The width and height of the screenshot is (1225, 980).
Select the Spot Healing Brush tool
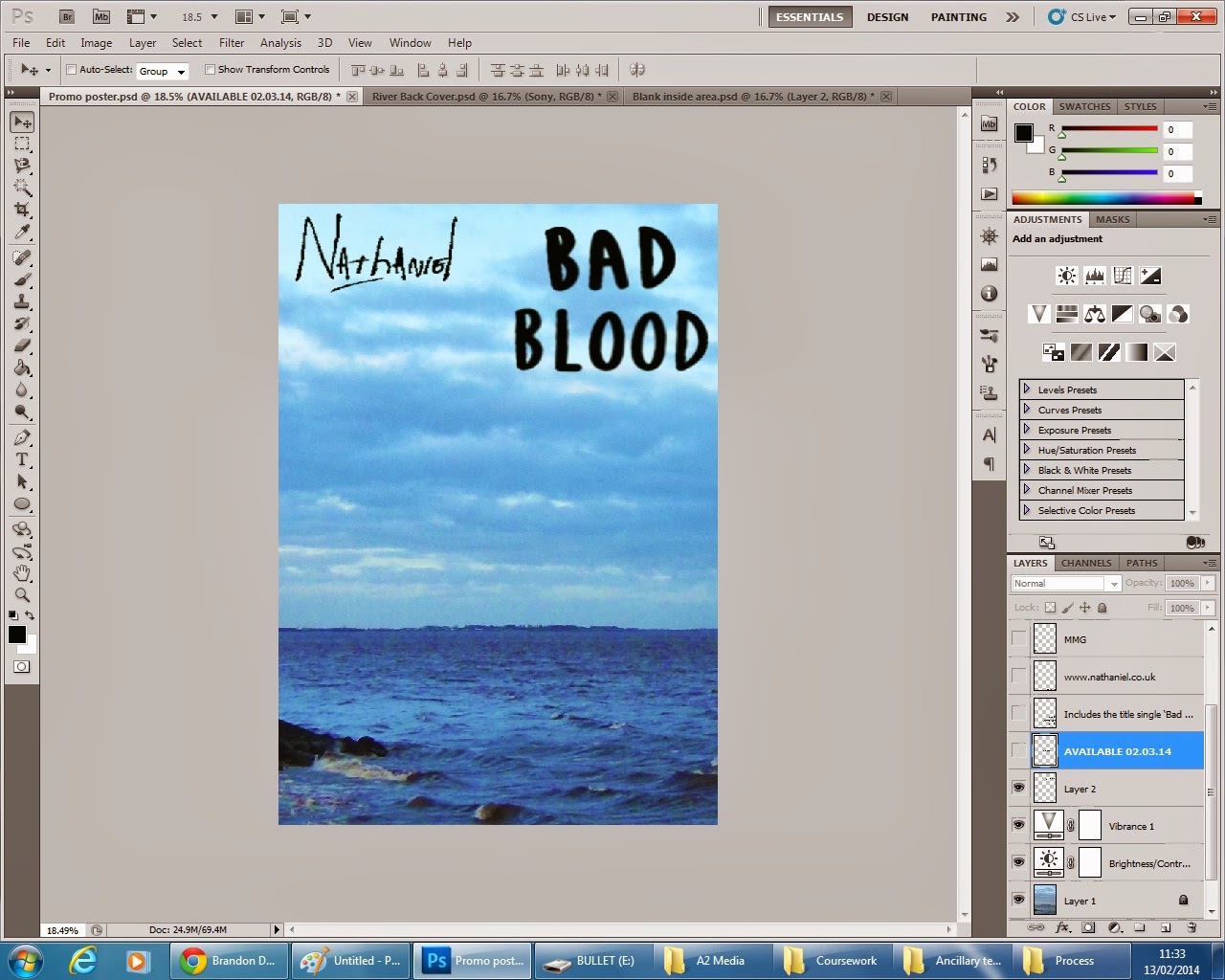click(22, 257)
